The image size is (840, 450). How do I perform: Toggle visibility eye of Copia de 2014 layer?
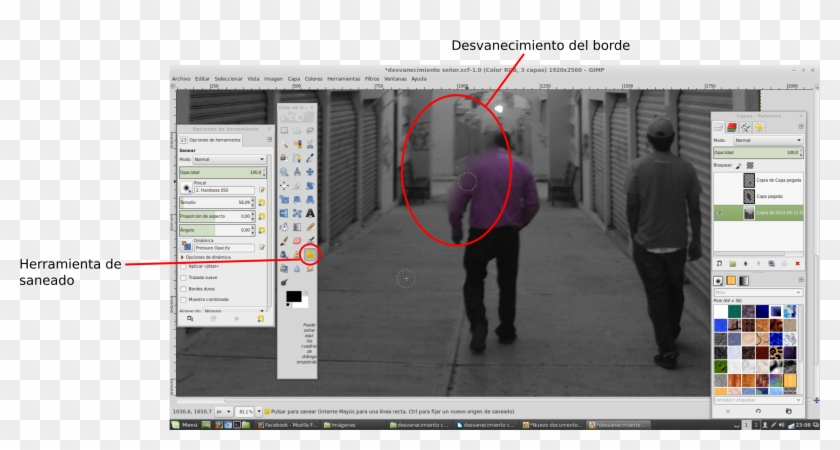pyautogui.click(x=719, y=213)
